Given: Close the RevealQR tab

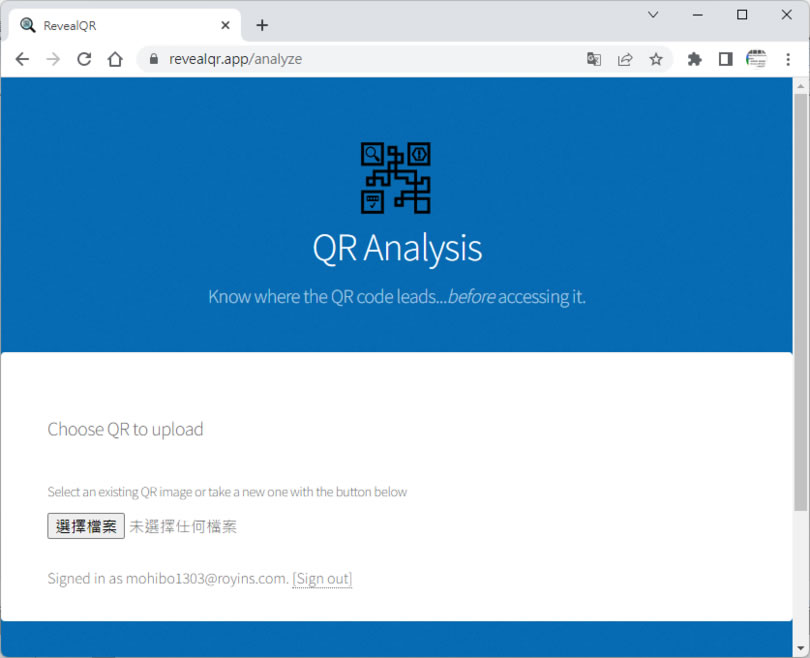Looking at the screenshot, I should click(x=225, y=25).
